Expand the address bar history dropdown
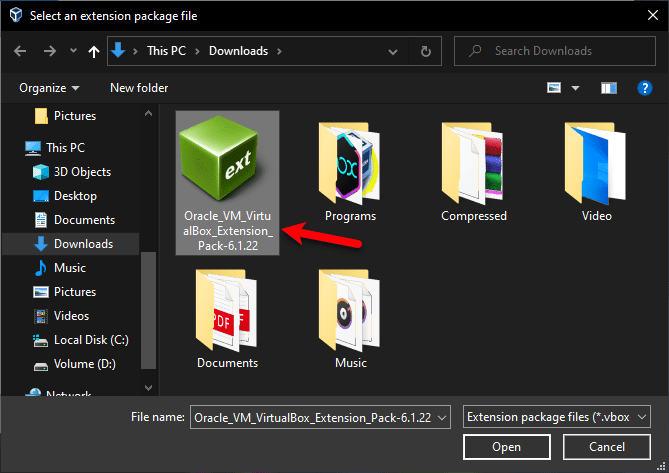669x473 pixels. pyautogui.click(x=393, y=52)
